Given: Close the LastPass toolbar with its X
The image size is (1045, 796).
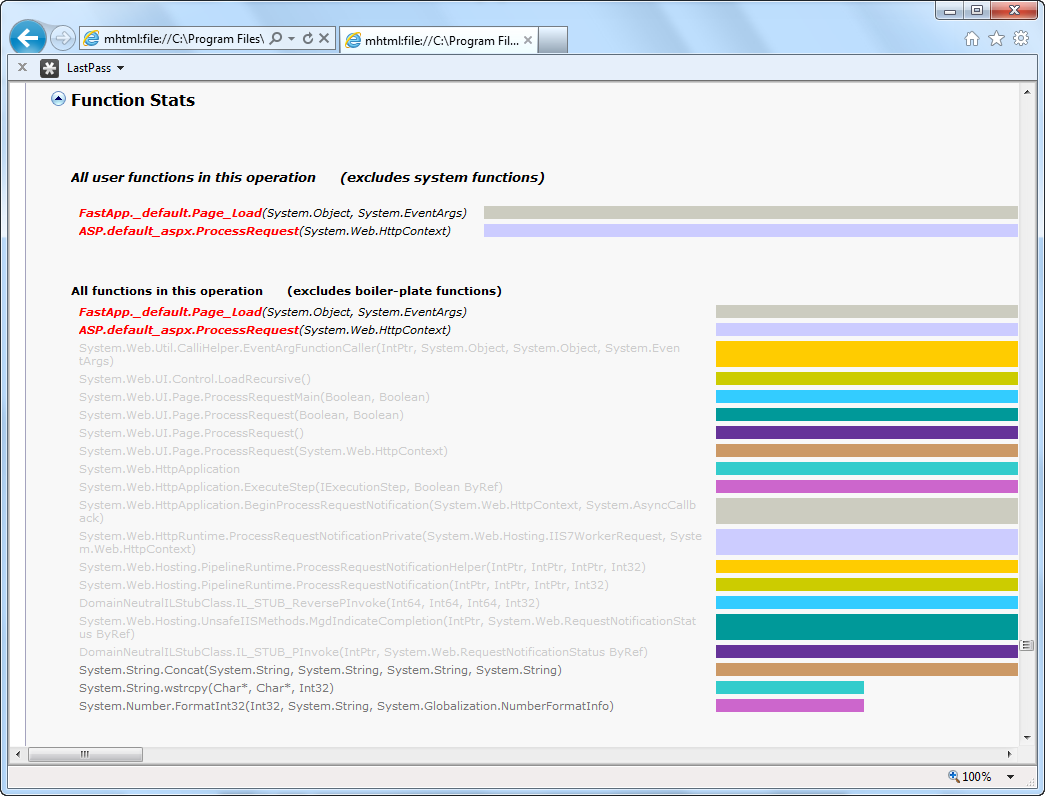Looking at the screenshot, I should tap(21, 68).
